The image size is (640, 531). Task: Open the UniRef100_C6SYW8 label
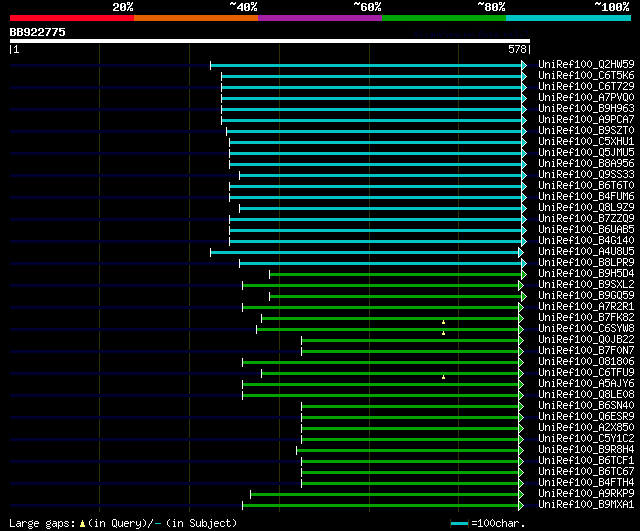tap(586, 329)
